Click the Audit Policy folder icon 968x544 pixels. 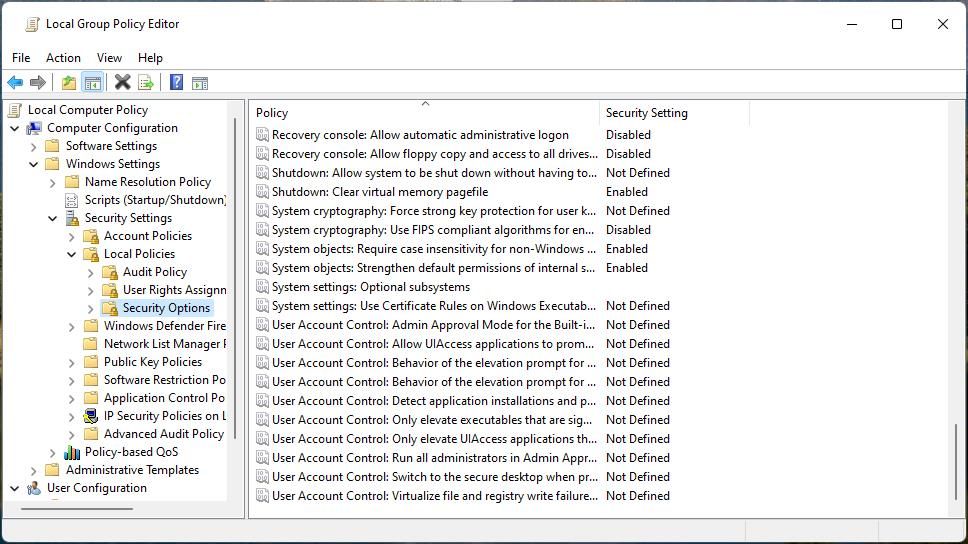pyautogui.click(x=110, y=272)
